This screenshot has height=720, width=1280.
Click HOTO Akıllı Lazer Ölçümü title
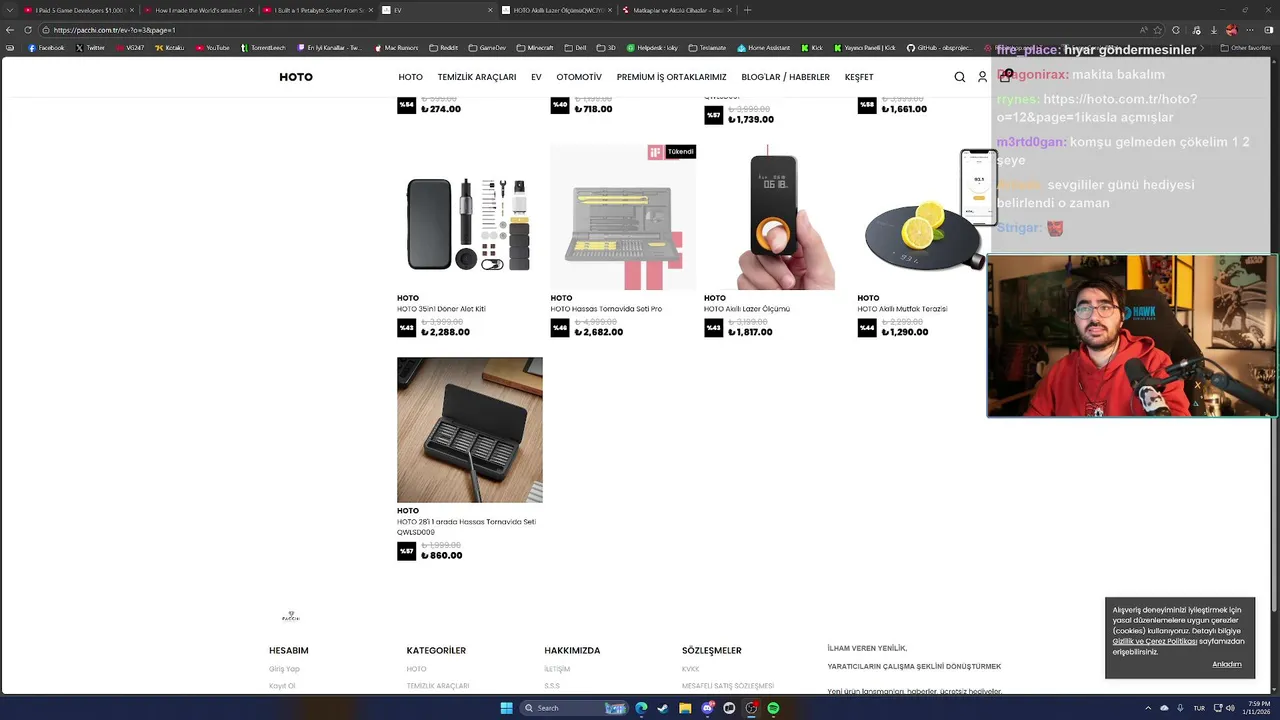[747, 309]
